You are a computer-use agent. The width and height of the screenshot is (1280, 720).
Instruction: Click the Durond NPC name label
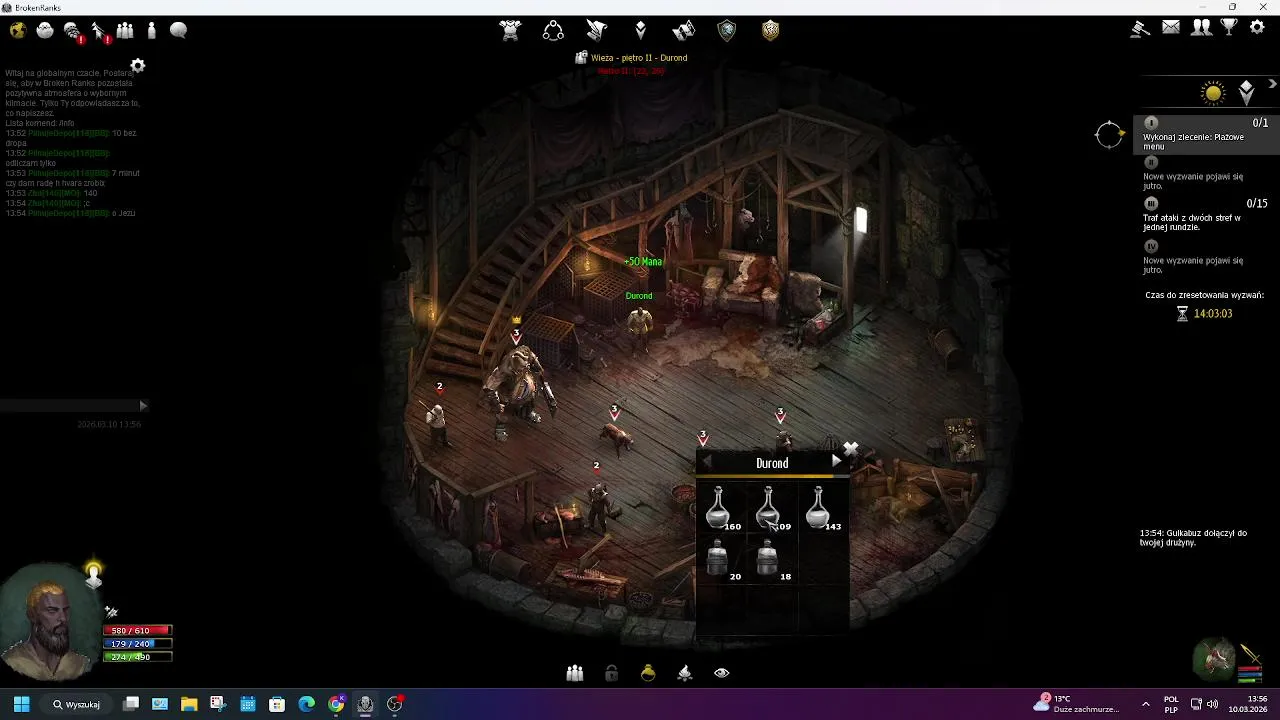click(x=639, y=296)
